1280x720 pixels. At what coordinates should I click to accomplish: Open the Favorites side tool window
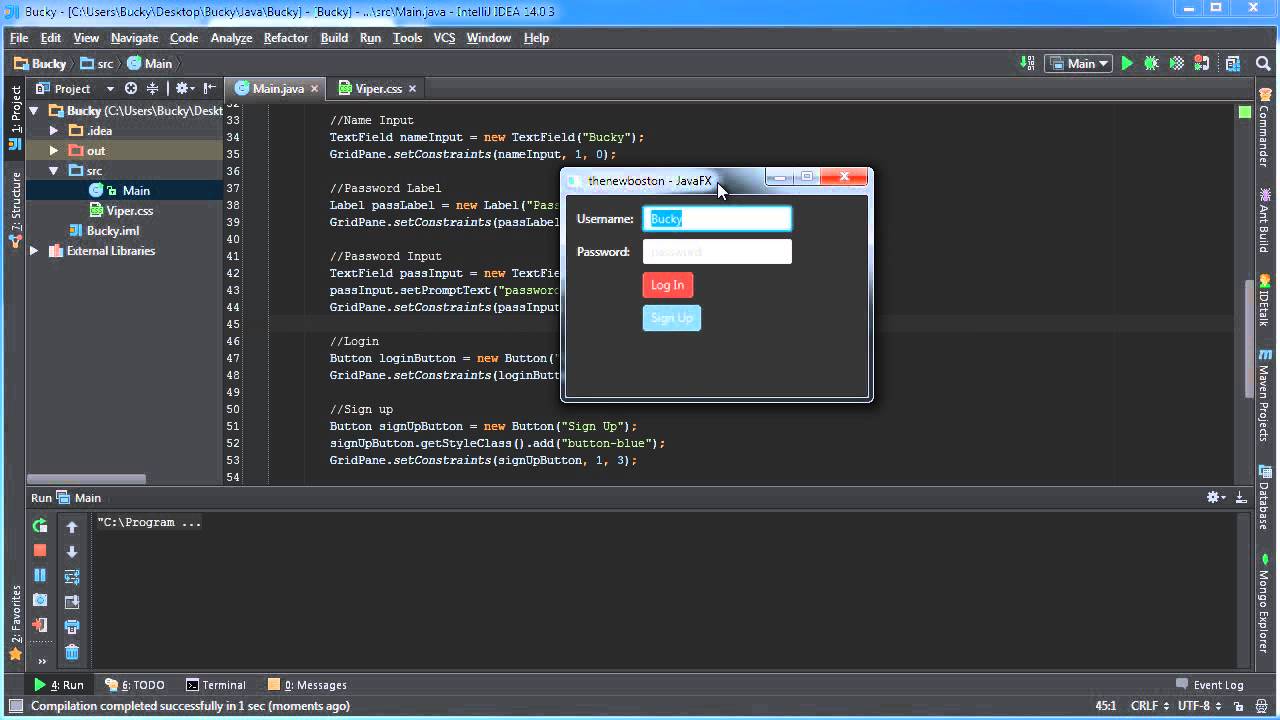[x=15, y=622]
